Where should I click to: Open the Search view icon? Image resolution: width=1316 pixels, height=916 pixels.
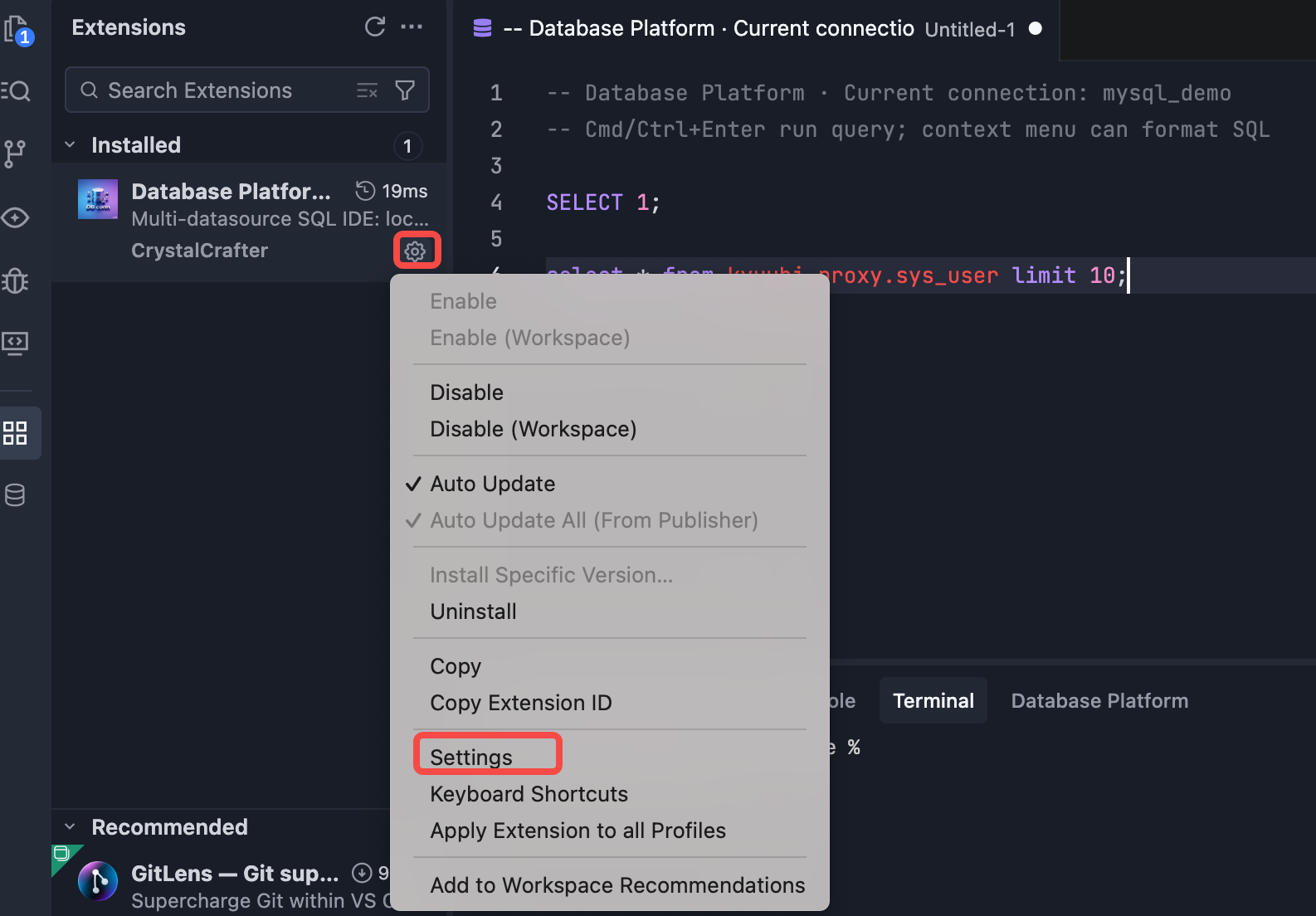pyautogui.click(x=17, y=90)
